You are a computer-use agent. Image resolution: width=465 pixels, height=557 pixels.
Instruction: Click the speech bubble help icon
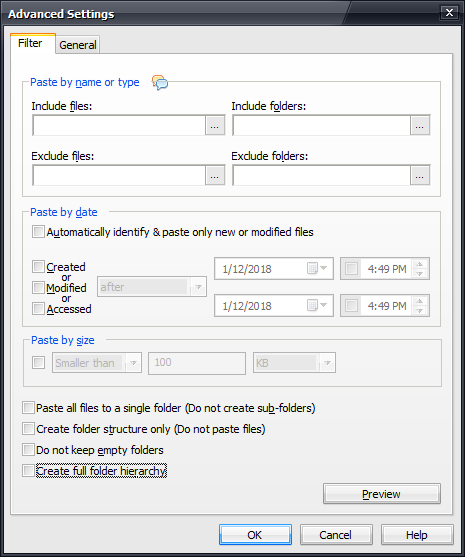pyautogui.click(x=160, y=82)
